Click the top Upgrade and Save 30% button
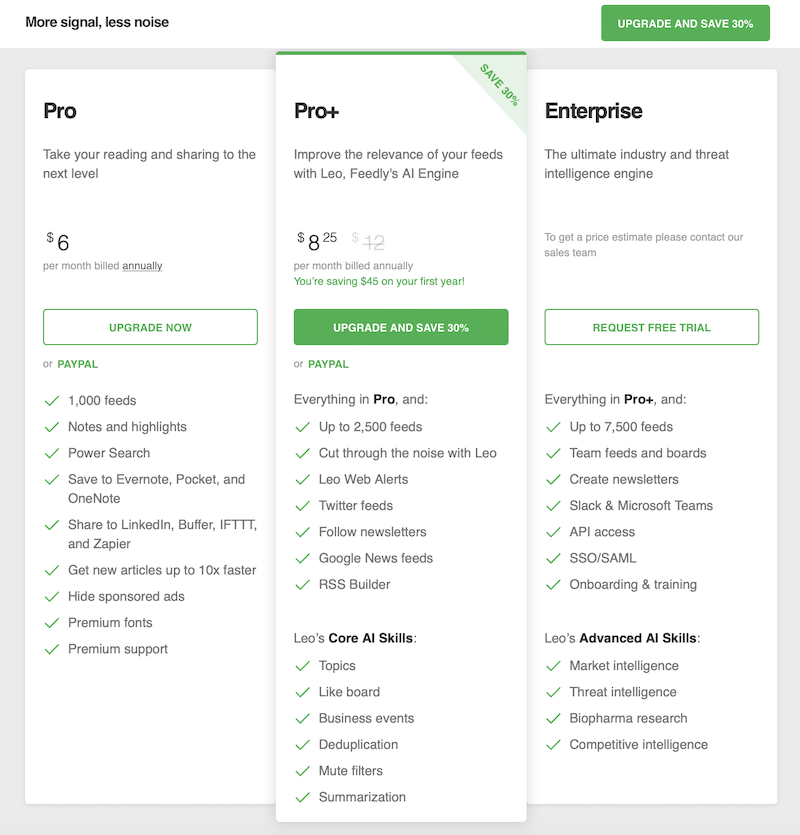Viewport: 800px width, 835px height. [685, 23]
